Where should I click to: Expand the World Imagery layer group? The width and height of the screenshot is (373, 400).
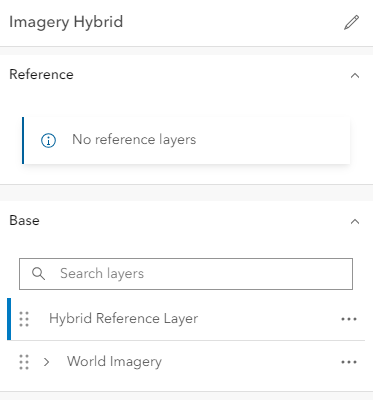[46, 362]
